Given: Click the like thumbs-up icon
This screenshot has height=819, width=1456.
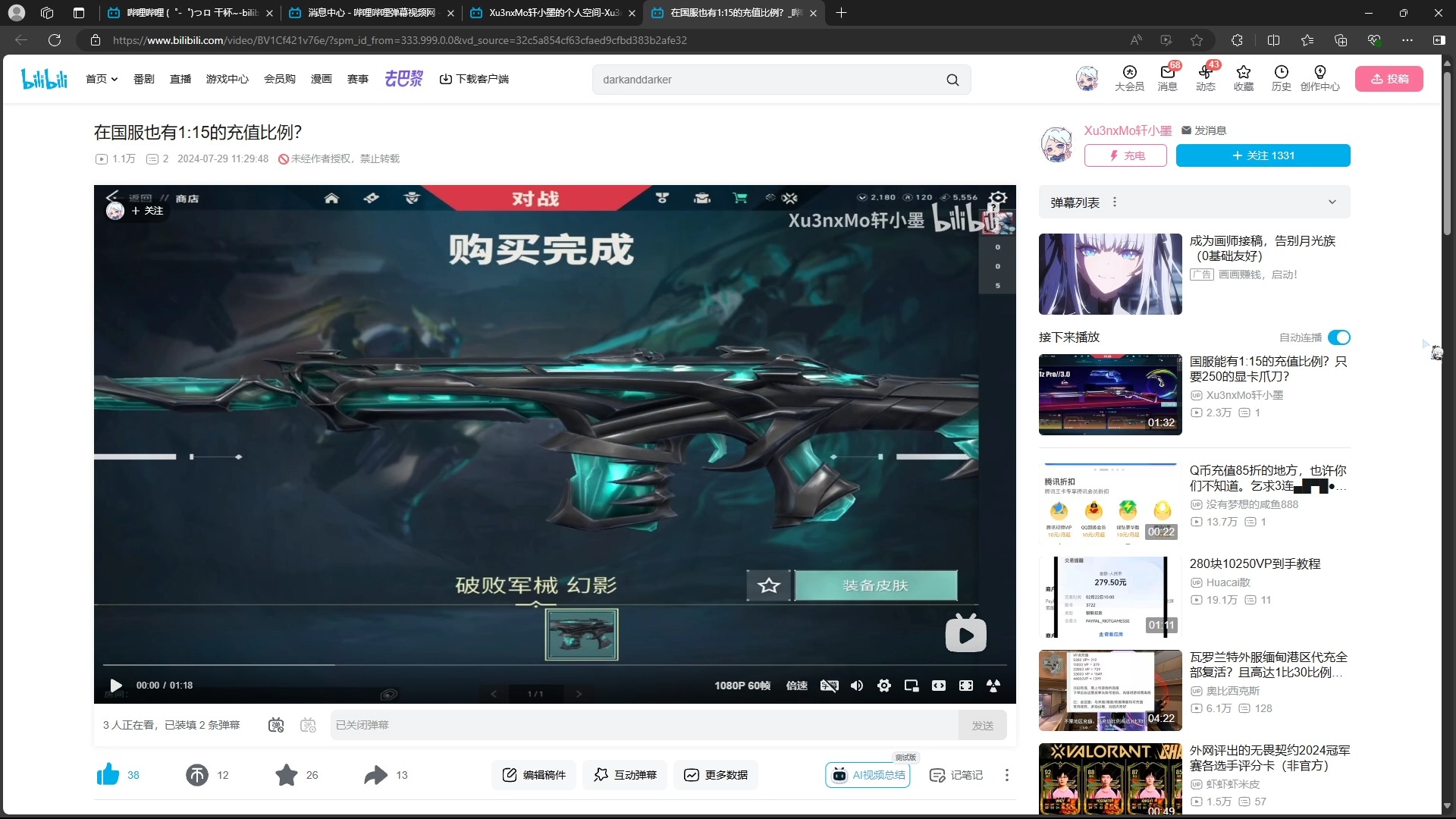Looking at the screenshot, I should [108, 774].
